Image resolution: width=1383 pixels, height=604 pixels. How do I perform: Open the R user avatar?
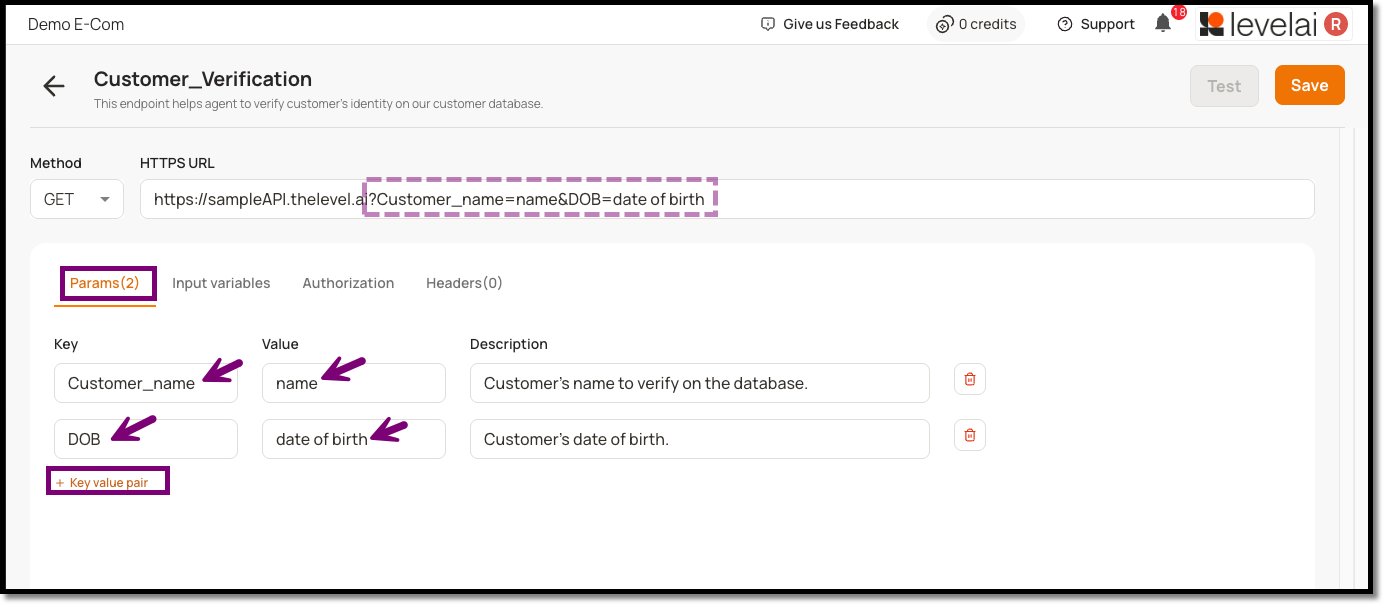pyautogui.click(x=1335, y=24)
